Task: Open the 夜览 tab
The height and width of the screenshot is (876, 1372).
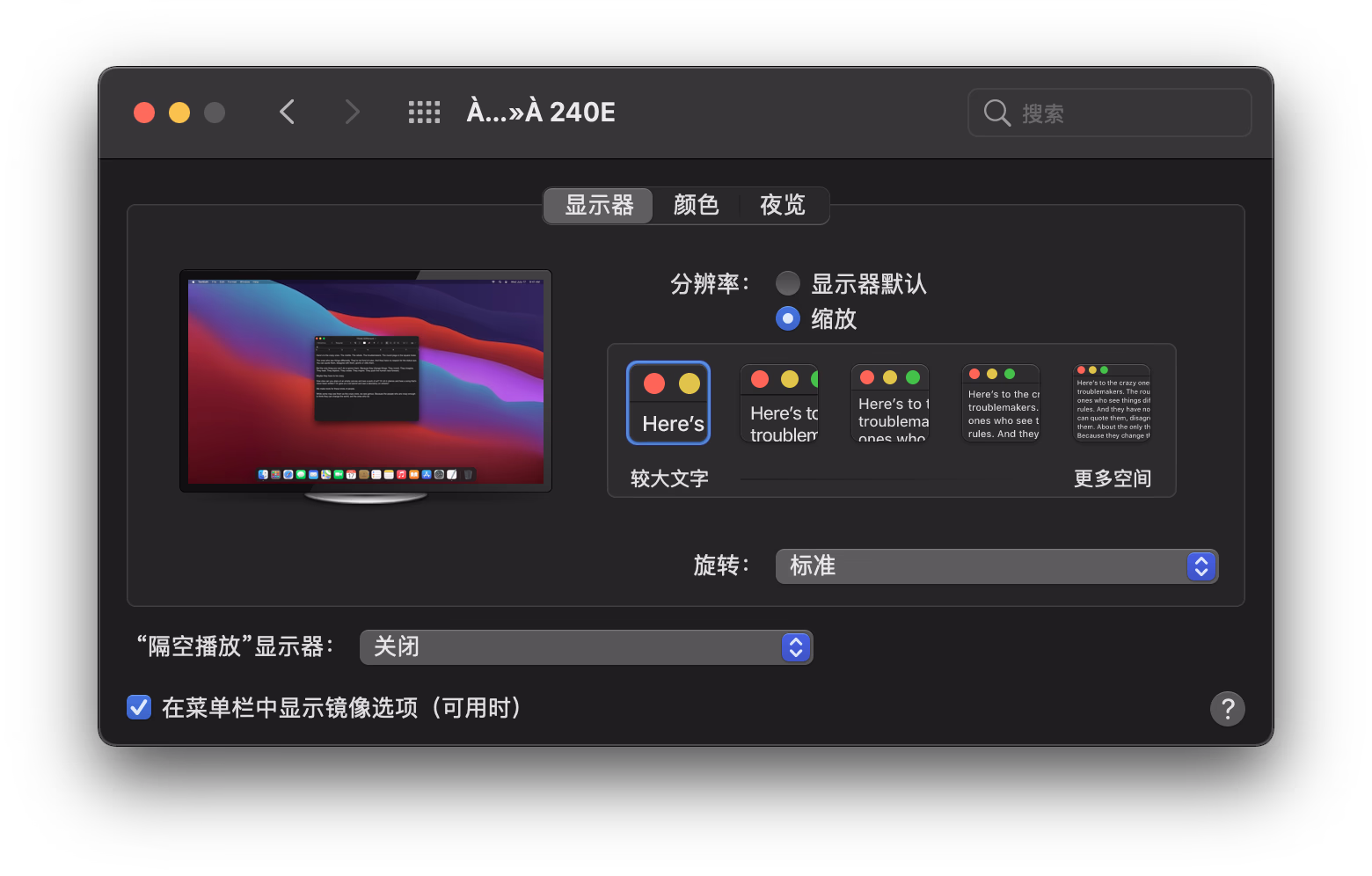Action: tap(782, 206)
